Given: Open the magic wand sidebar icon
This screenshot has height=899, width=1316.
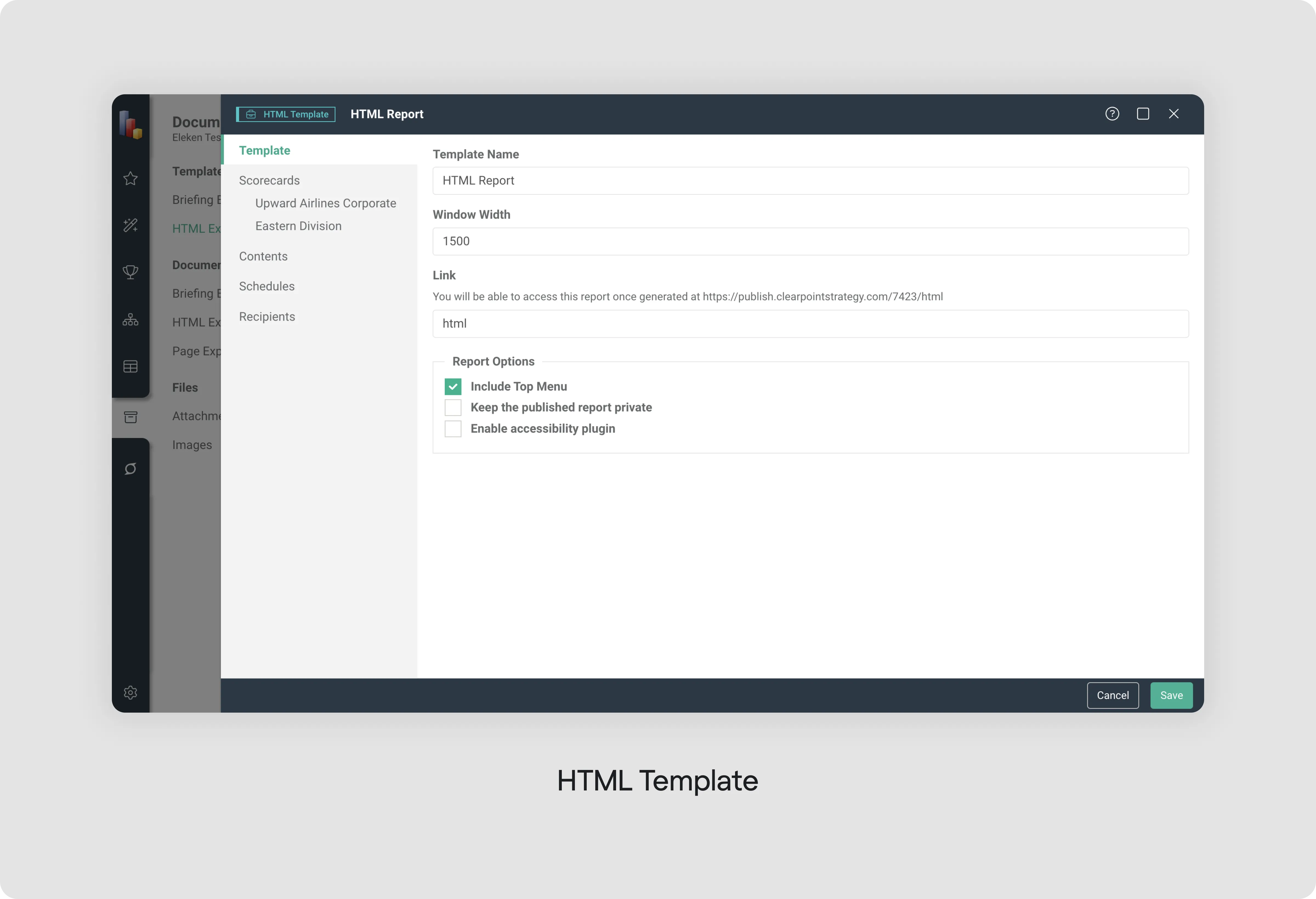Looking at the screenshot, I should [x=130, y=225].
